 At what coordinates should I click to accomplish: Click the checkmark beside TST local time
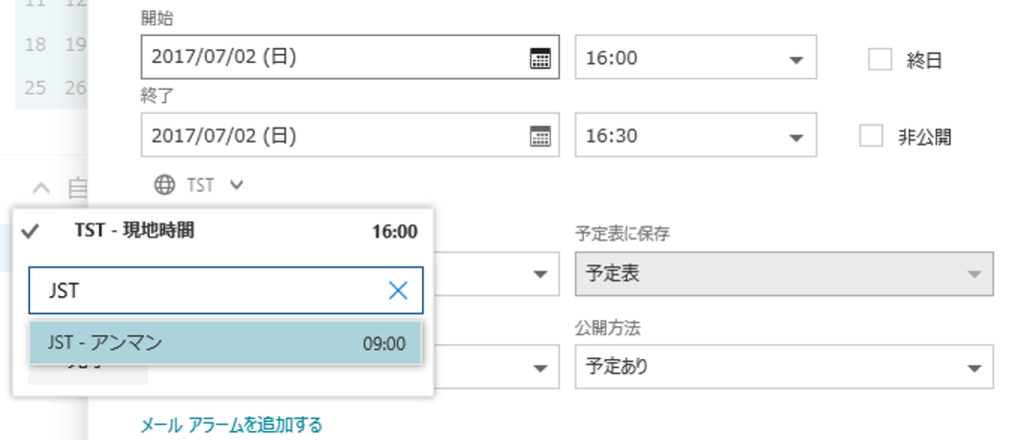point(31,231)
